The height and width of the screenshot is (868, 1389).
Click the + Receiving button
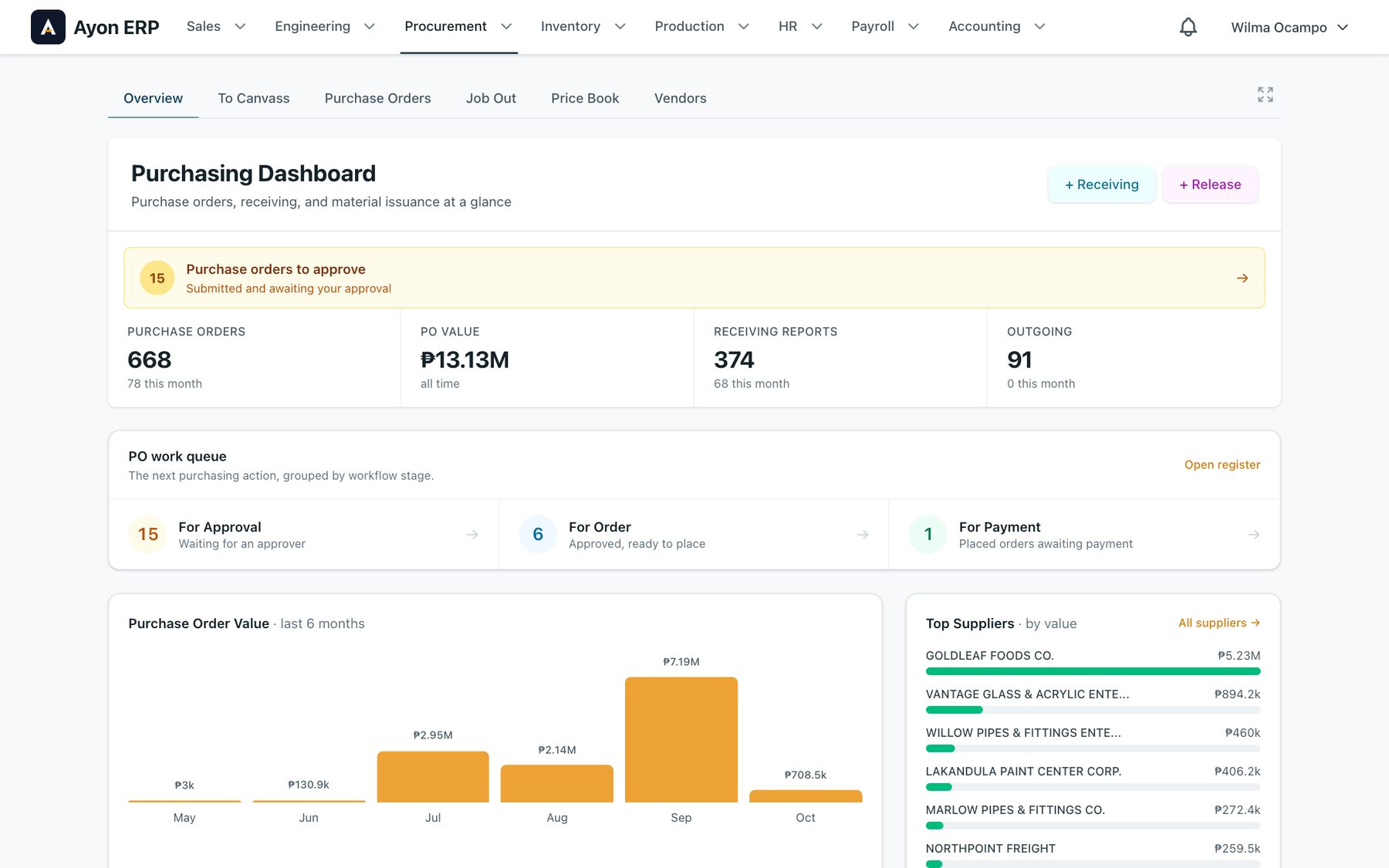point(1102,184)
